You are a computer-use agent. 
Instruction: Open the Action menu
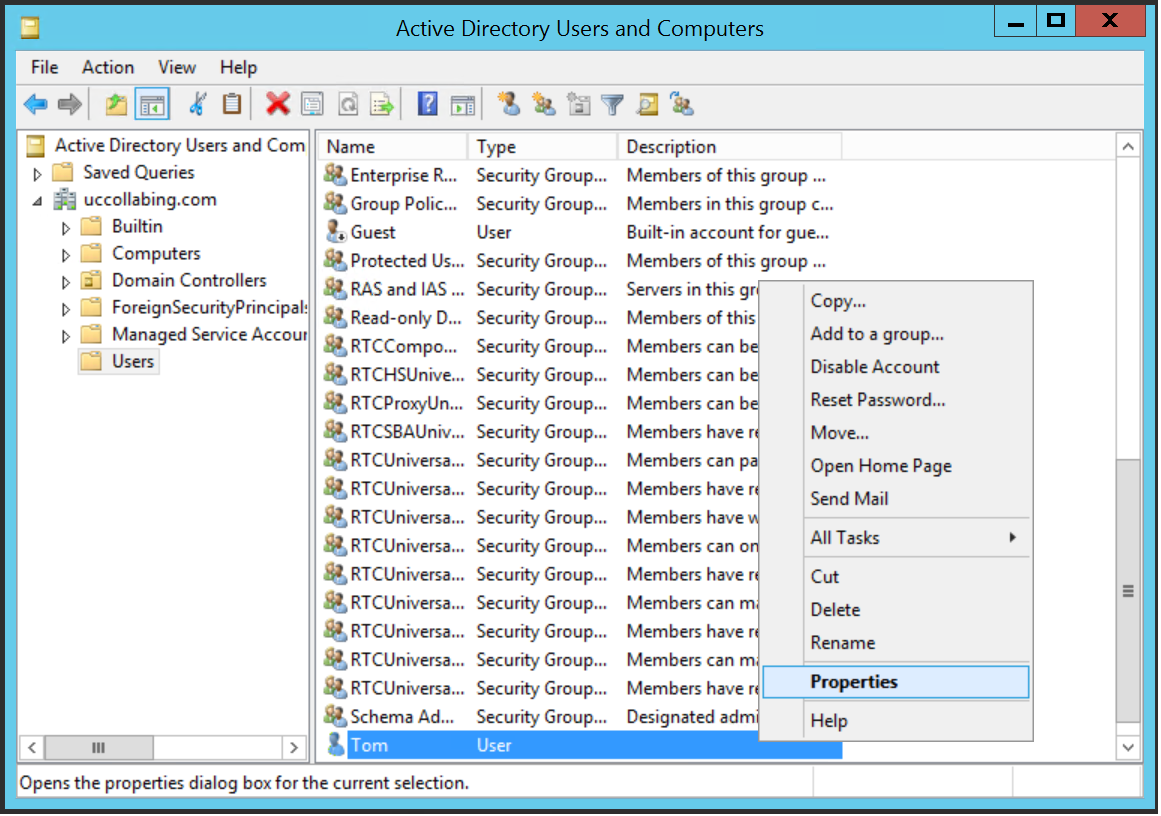pos(108,67)
